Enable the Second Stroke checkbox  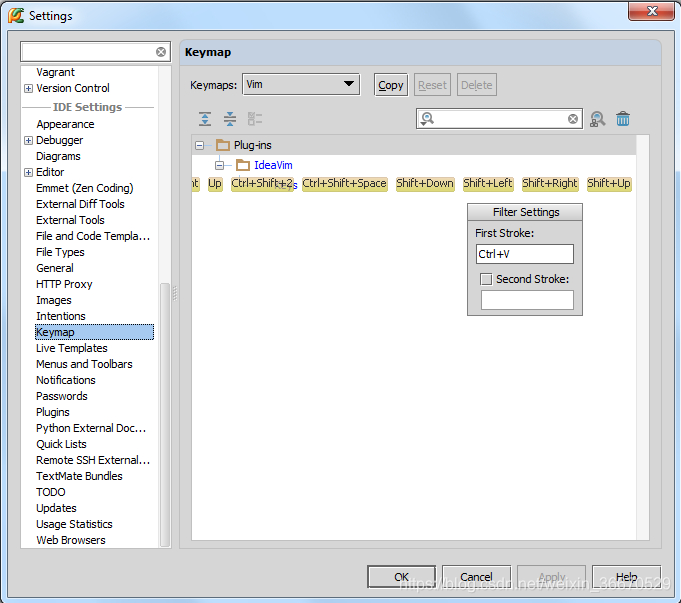click(486, 279)
